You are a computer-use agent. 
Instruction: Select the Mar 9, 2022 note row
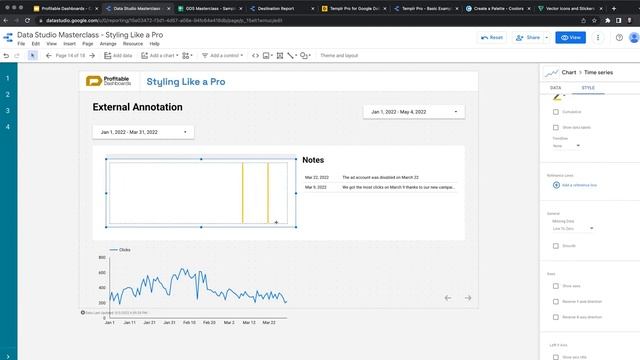[380, 187]
